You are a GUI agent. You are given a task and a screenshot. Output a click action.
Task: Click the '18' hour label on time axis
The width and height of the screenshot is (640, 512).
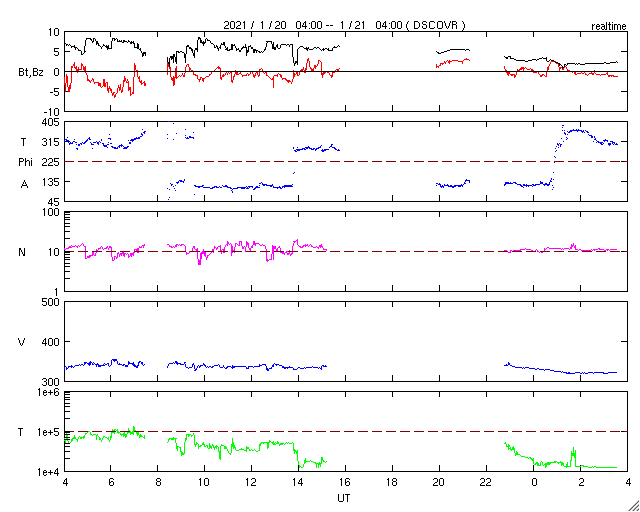(392, 482)
